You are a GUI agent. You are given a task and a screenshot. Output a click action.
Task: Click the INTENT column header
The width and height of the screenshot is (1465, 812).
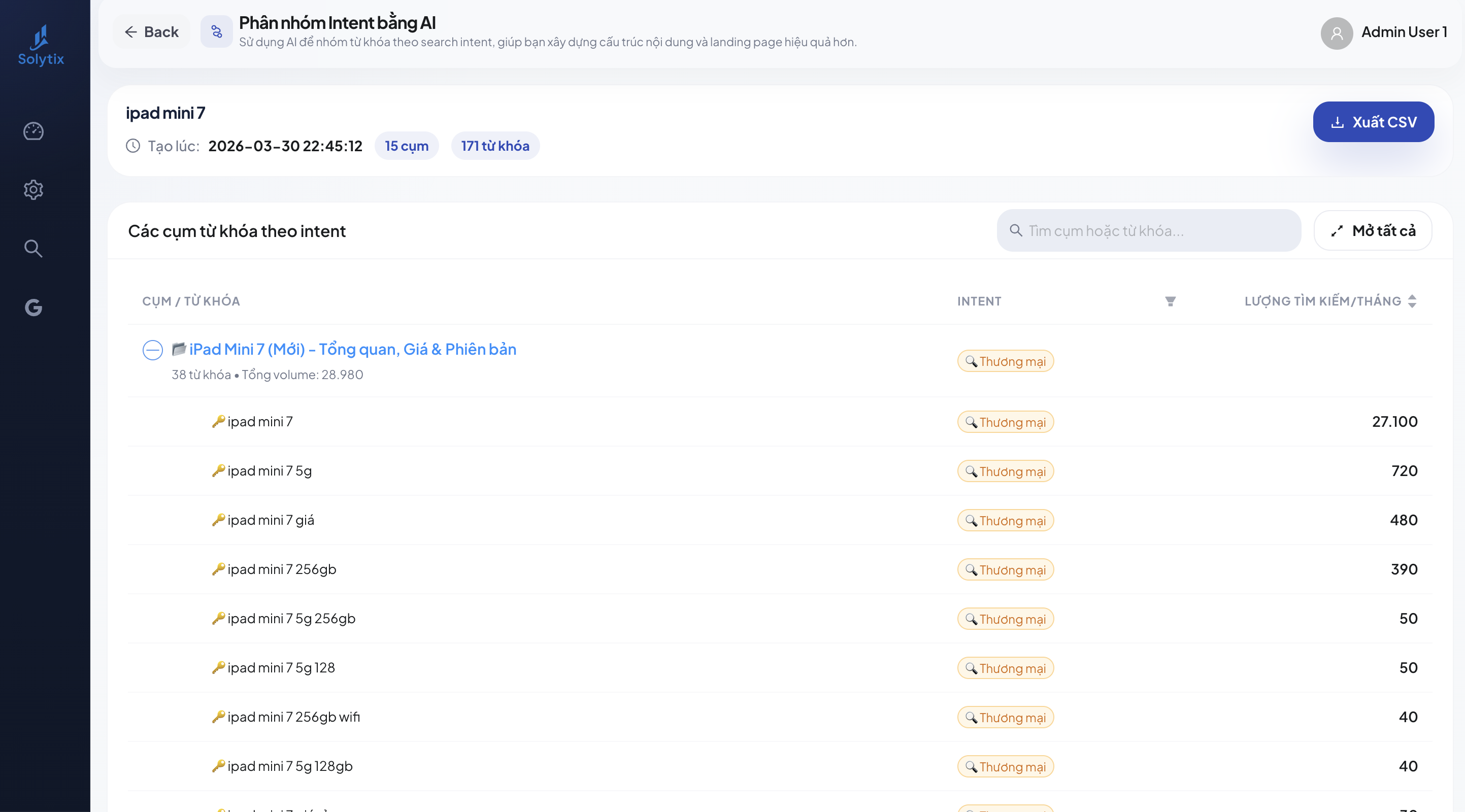[x=979, y=301]
